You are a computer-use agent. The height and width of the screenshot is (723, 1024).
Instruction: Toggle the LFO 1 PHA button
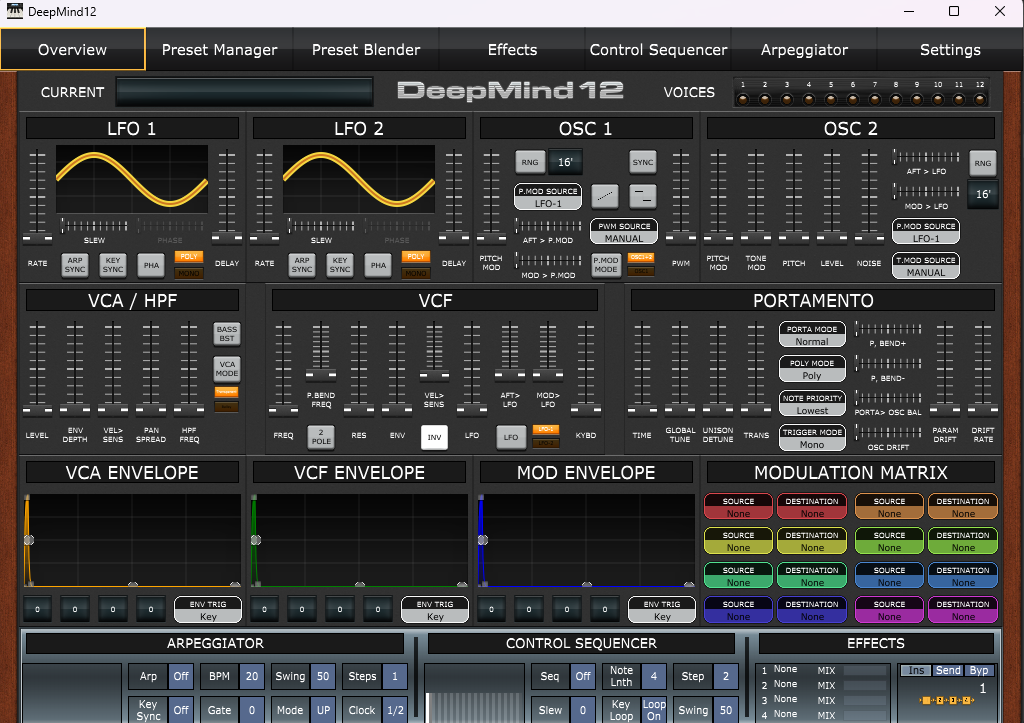click(151, 265)
